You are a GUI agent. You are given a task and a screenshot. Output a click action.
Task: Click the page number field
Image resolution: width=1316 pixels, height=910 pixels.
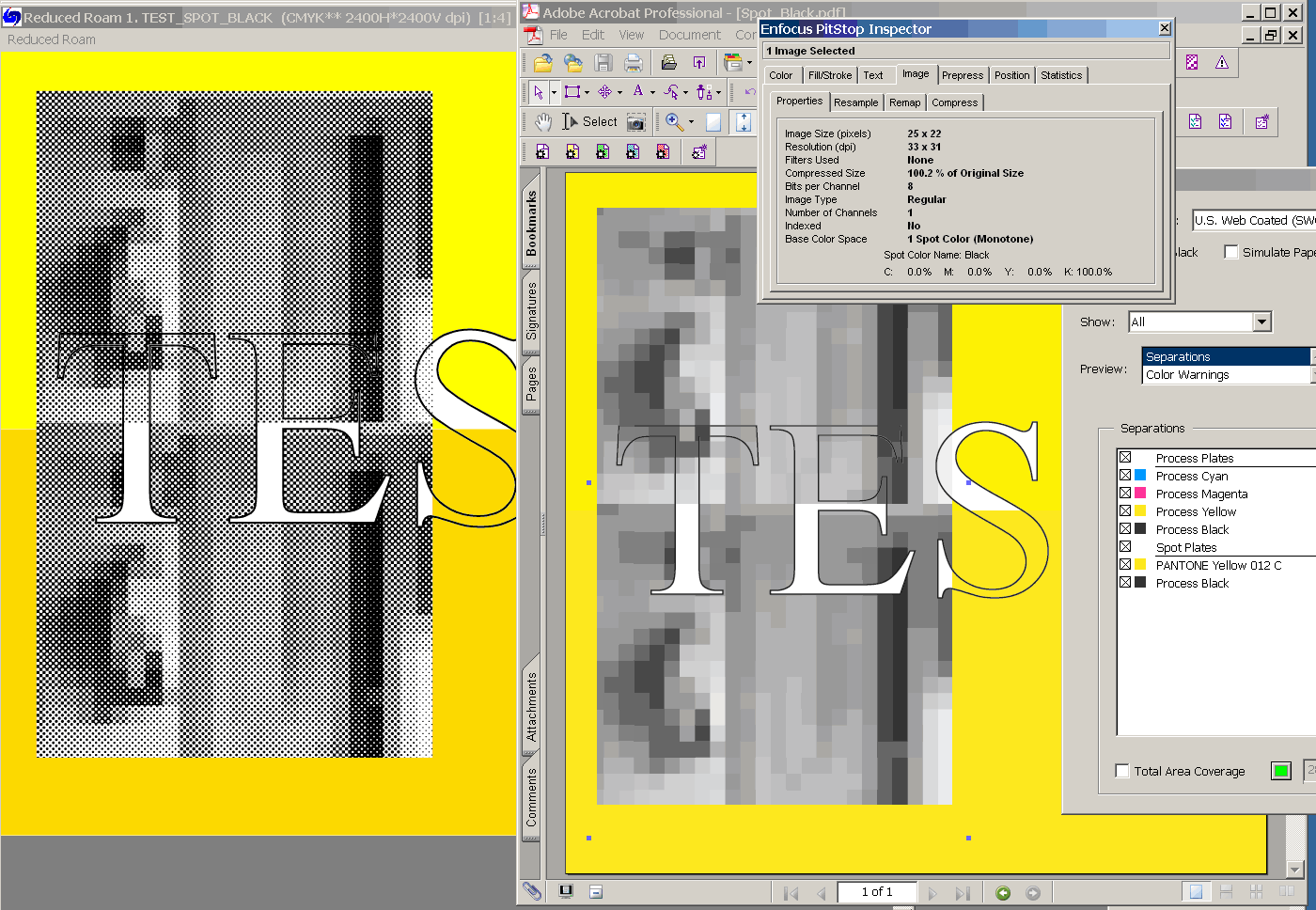(x=876, y=892)
